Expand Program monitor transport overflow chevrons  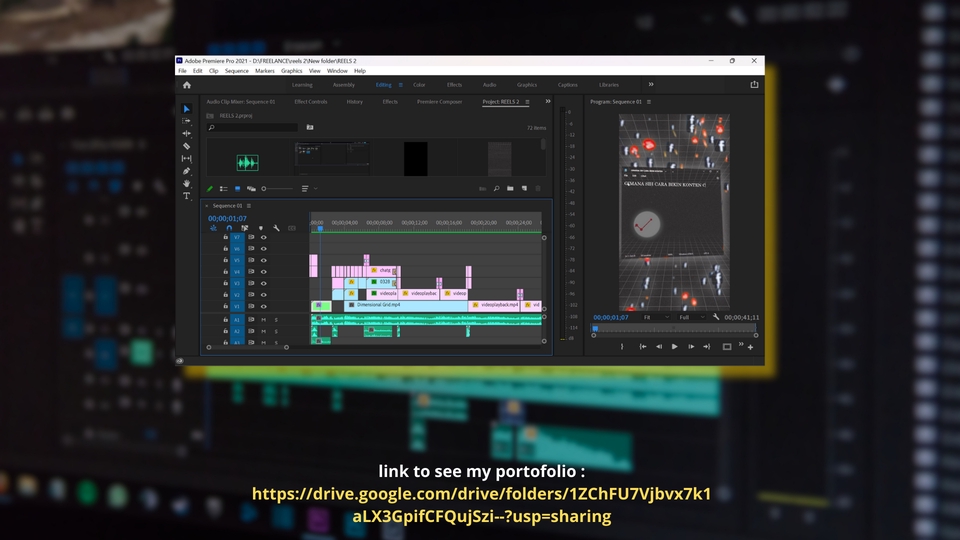pos(741,345)
